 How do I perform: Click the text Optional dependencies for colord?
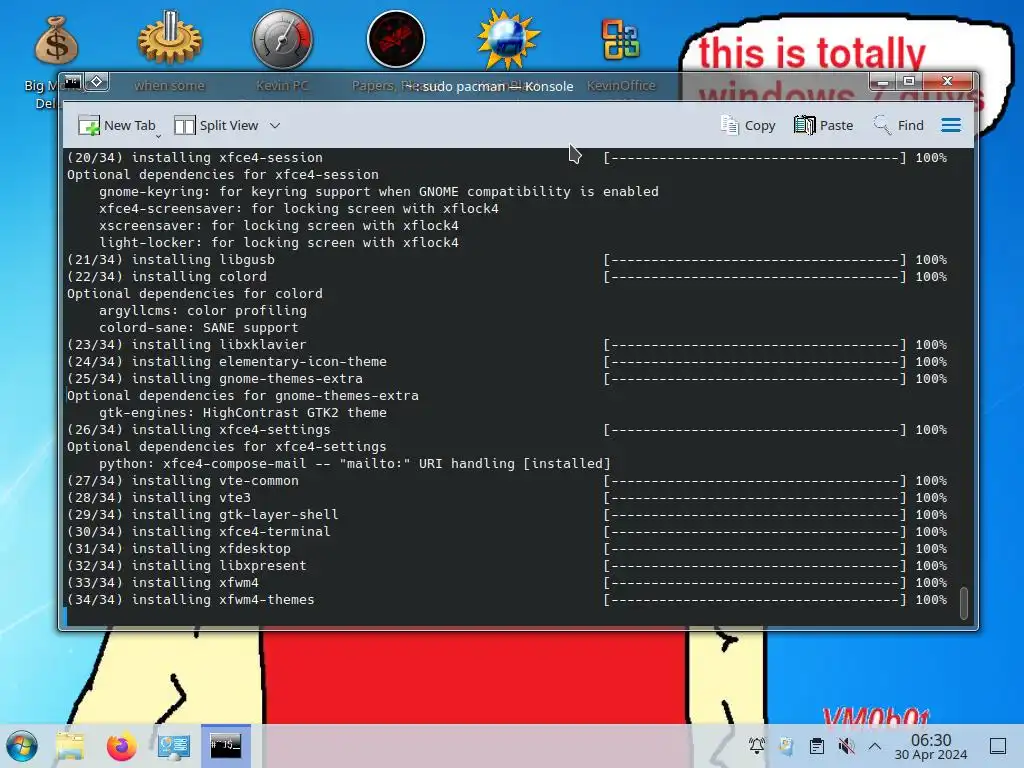[x=195, y=293]
